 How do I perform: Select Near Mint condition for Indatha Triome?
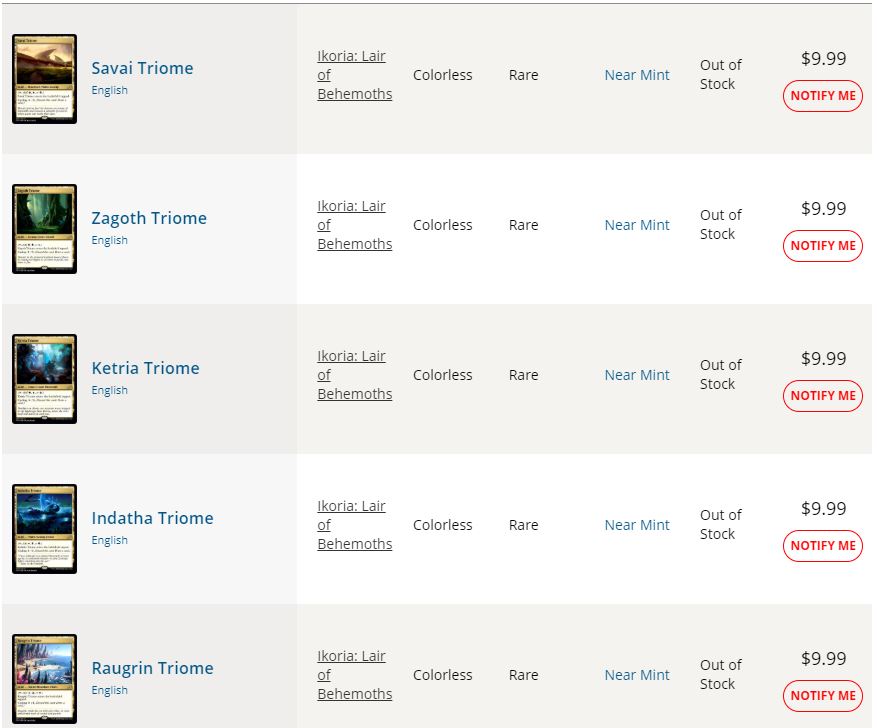point(636,524)
